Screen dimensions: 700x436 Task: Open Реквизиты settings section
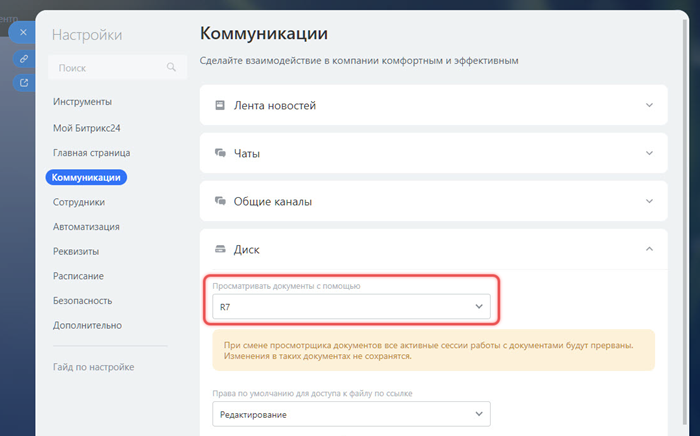point(76,251)
